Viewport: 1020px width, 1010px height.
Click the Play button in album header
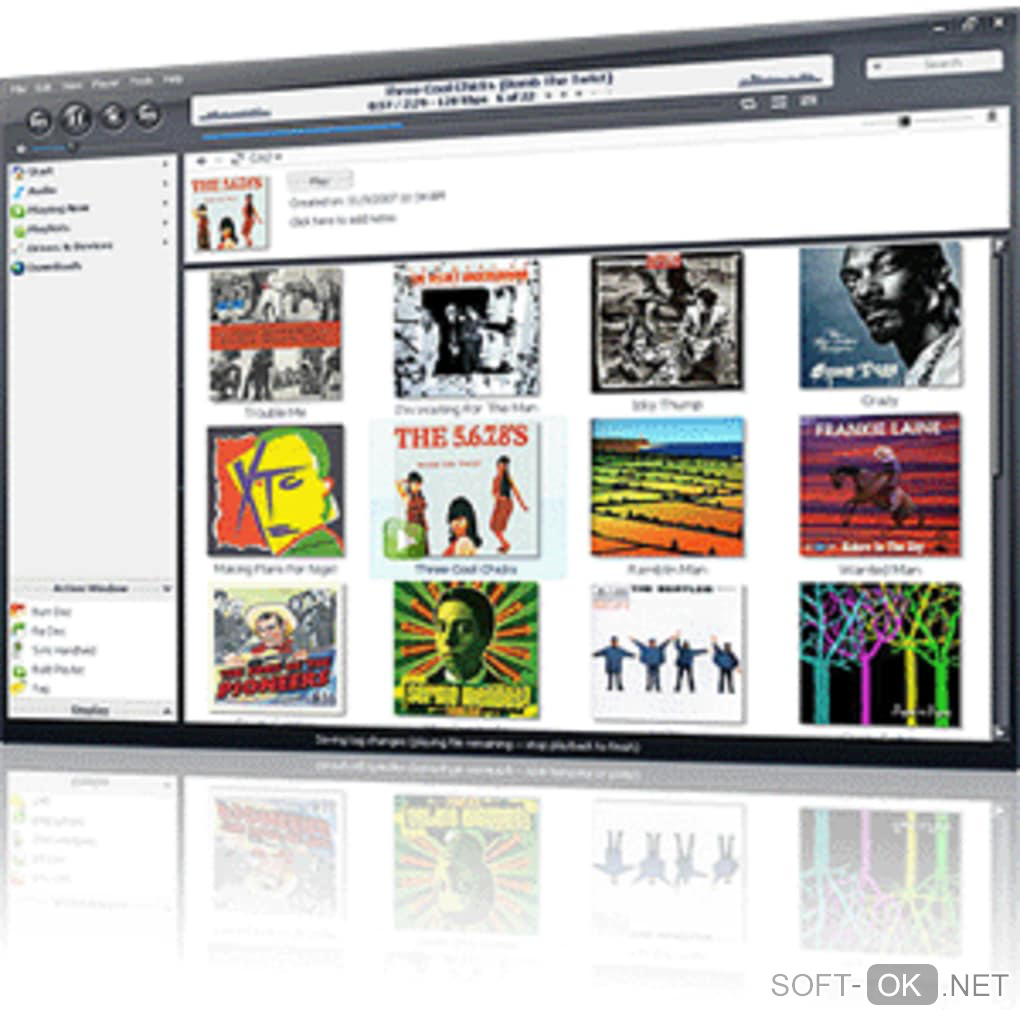pos(320,181)
